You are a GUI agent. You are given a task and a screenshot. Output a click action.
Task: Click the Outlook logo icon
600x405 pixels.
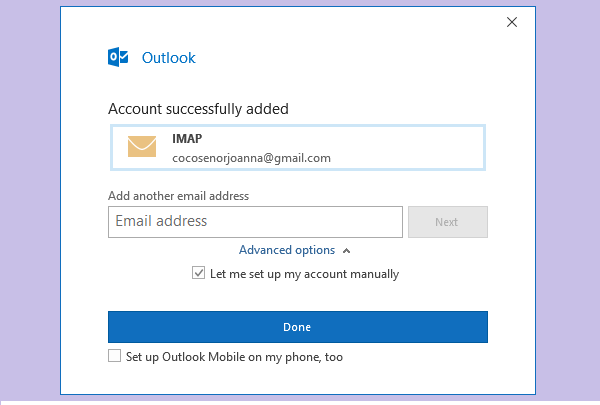coord(118,57)
